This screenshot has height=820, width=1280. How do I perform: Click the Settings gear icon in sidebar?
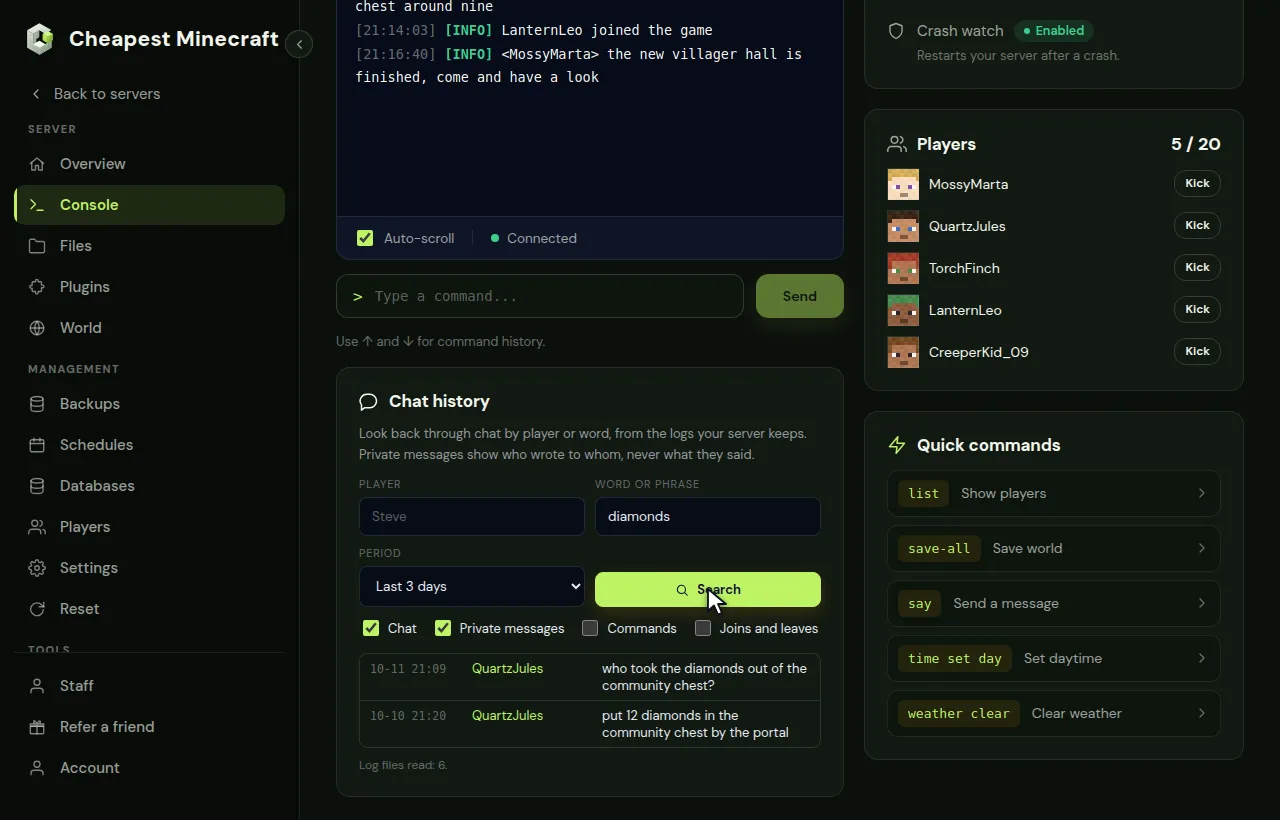37,568
